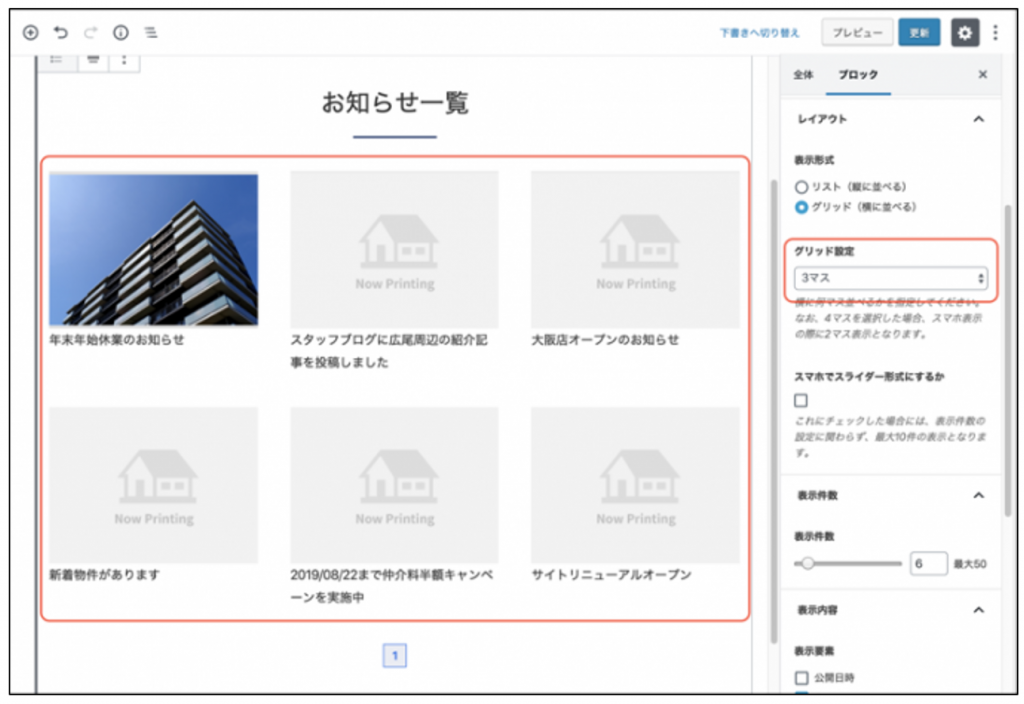Image resolution: width=1024 pixels, height=704 pixels.
Task: Collapse the 表示内容 panel section
Action: [x=978, y=610]
